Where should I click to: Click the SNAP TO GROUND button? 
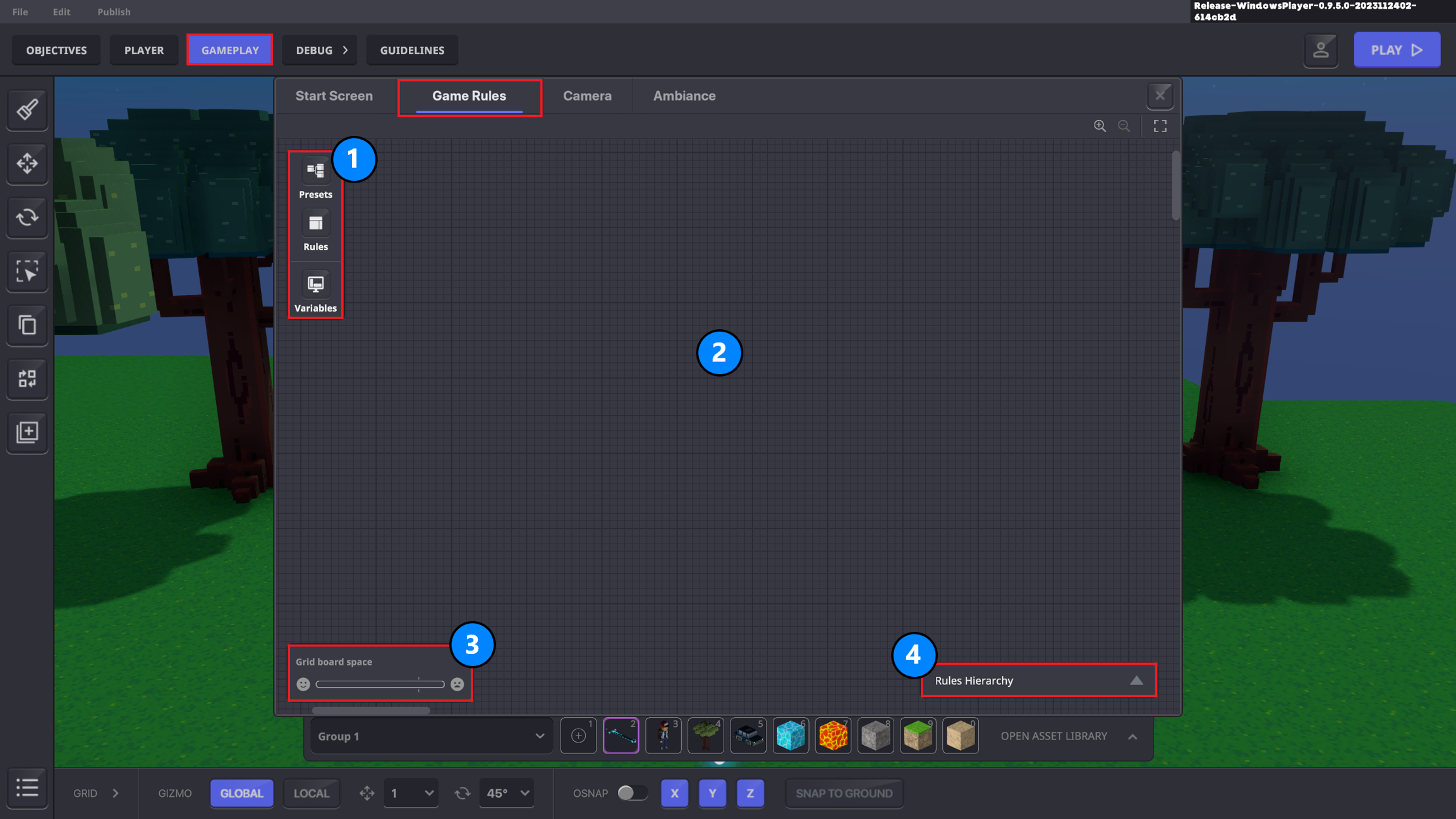coord(844,792)
